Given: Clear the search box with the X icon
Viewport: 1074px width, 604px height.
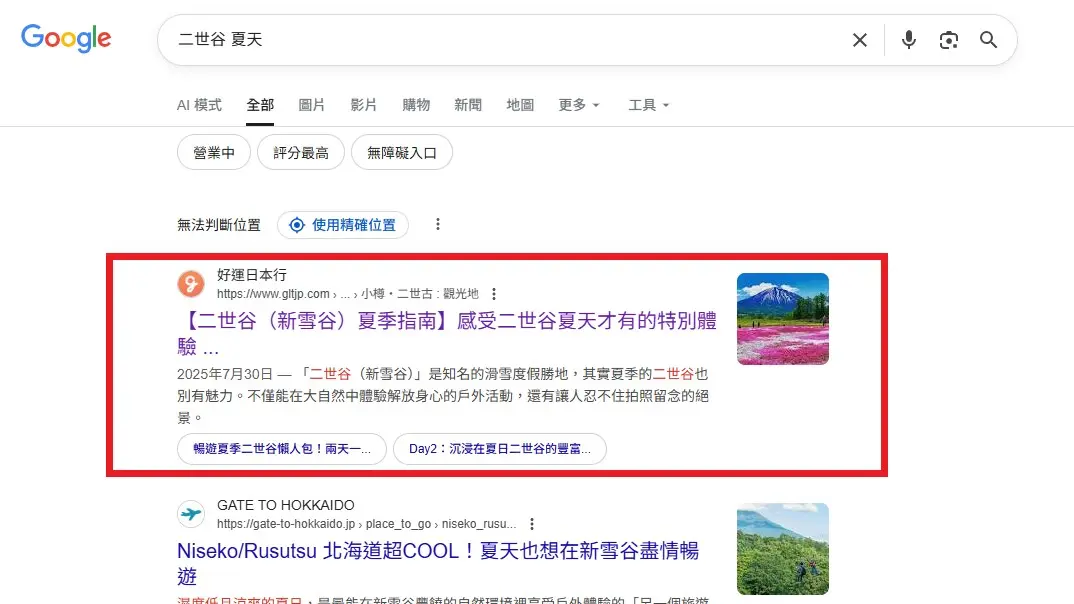Looking at the screenshot, I should [x=860, y=40].
